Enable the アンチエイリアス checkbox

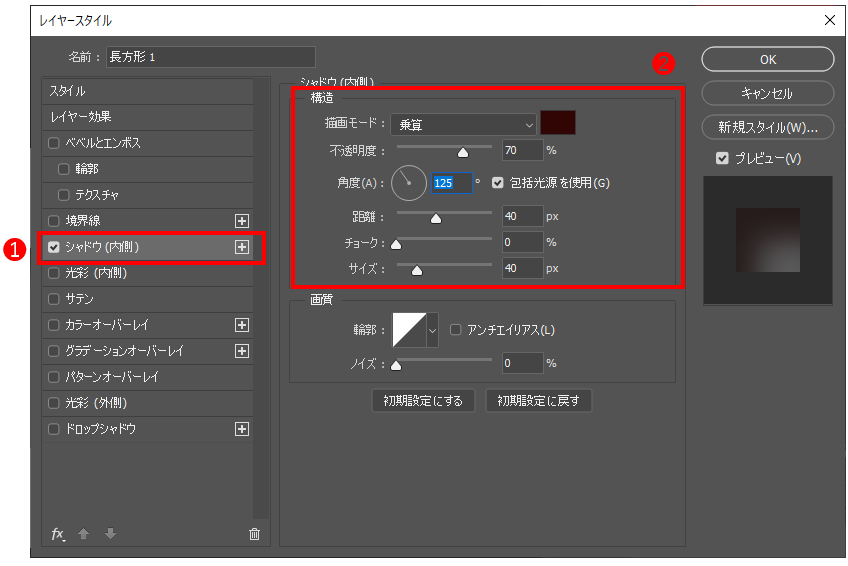click(x=456, y=329)
